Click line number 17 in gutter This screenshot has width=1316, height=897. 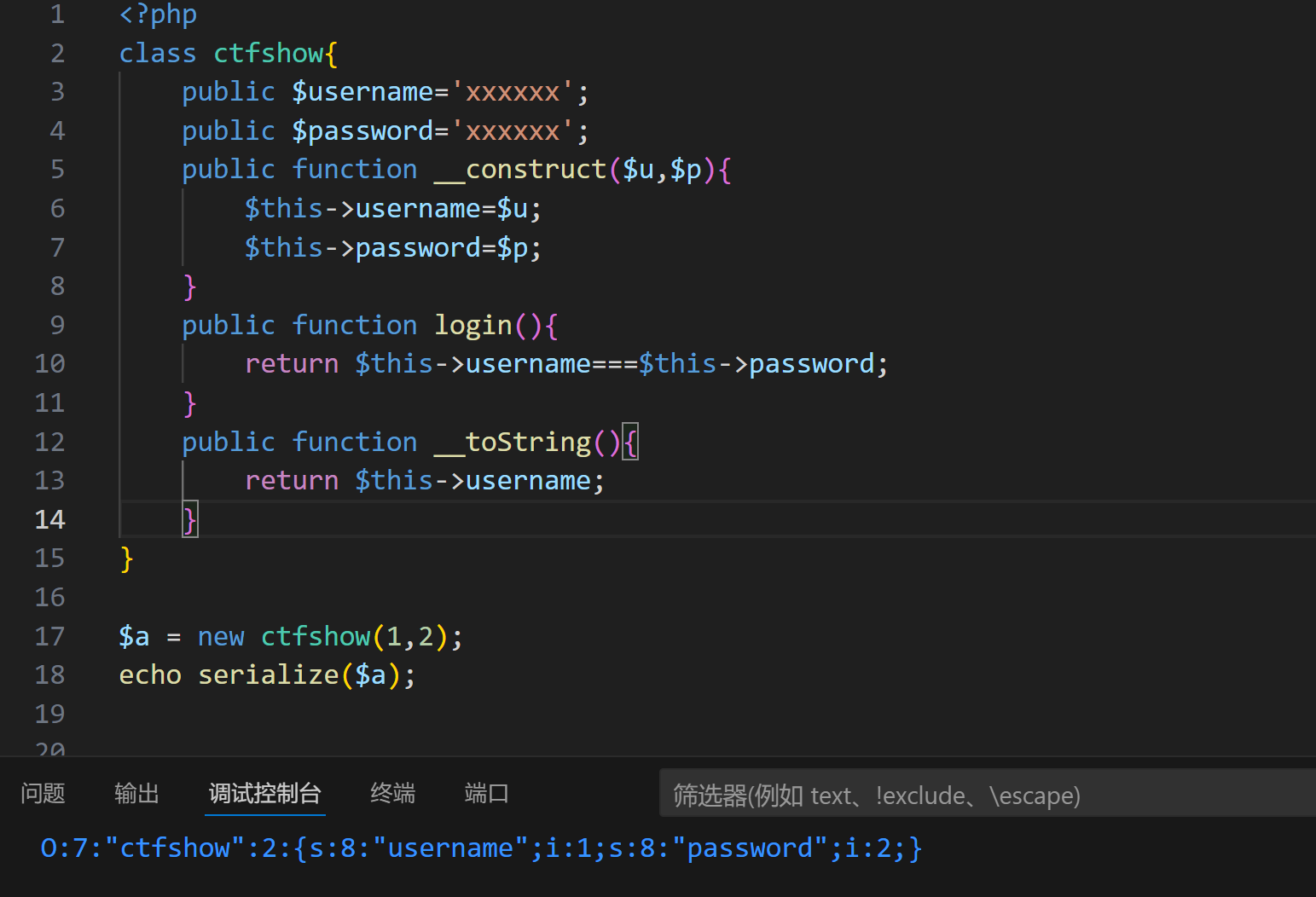tap(49, 636)
